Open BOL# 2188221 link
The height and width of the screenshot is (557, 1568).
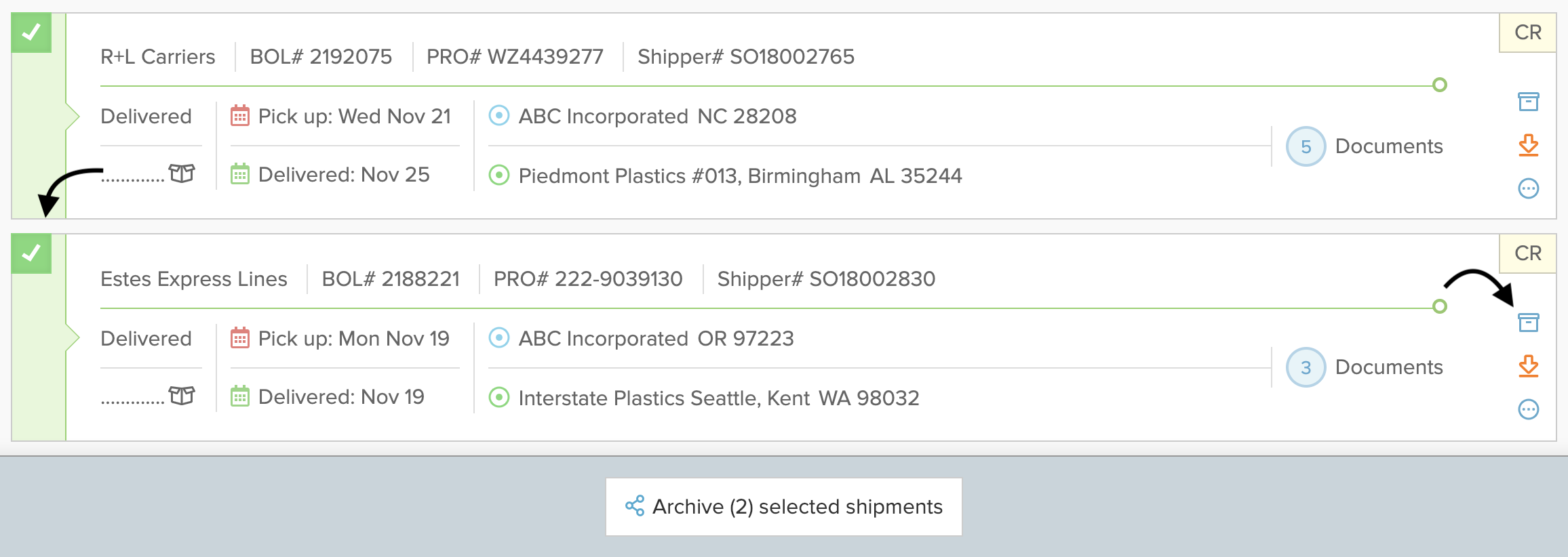(x=391, y=278)
